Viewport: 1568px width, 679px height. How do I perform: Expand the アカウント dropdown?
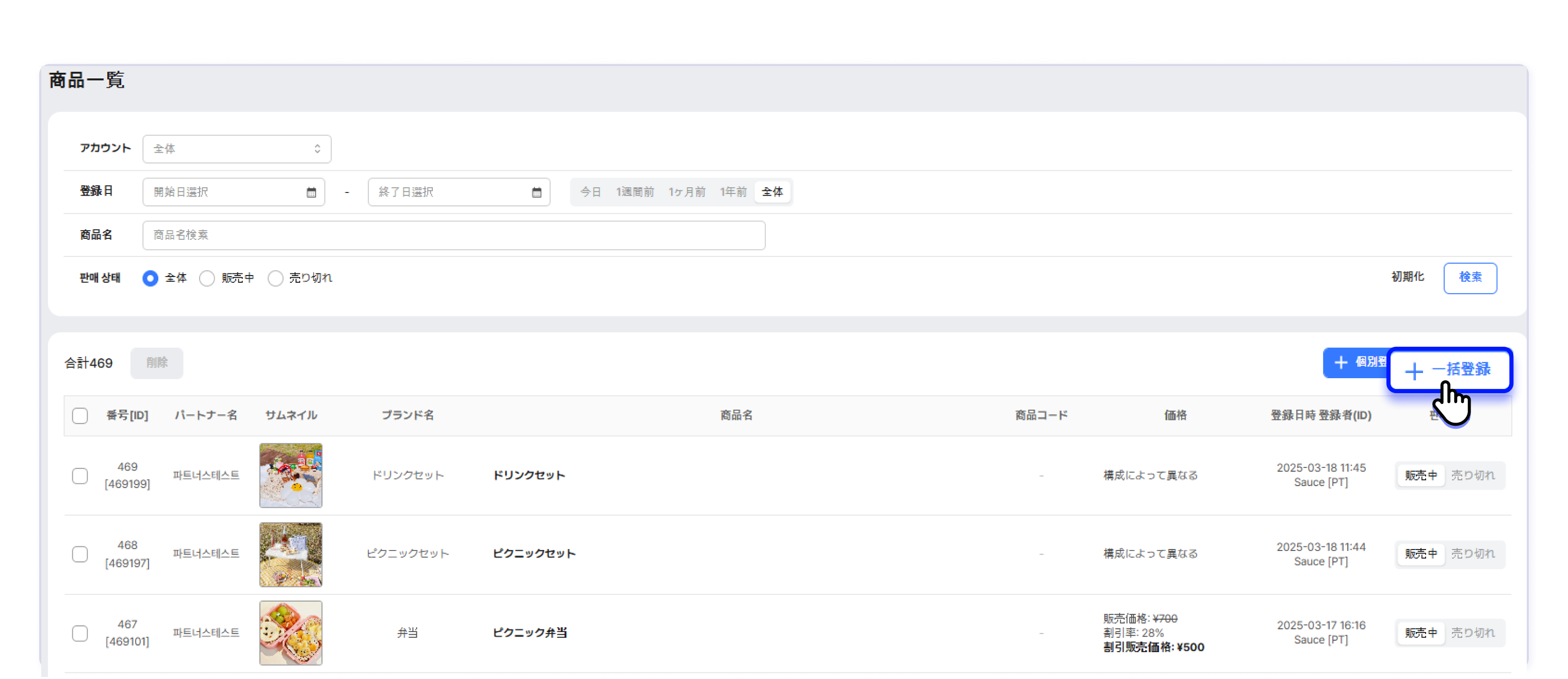(x=237, y=149)
